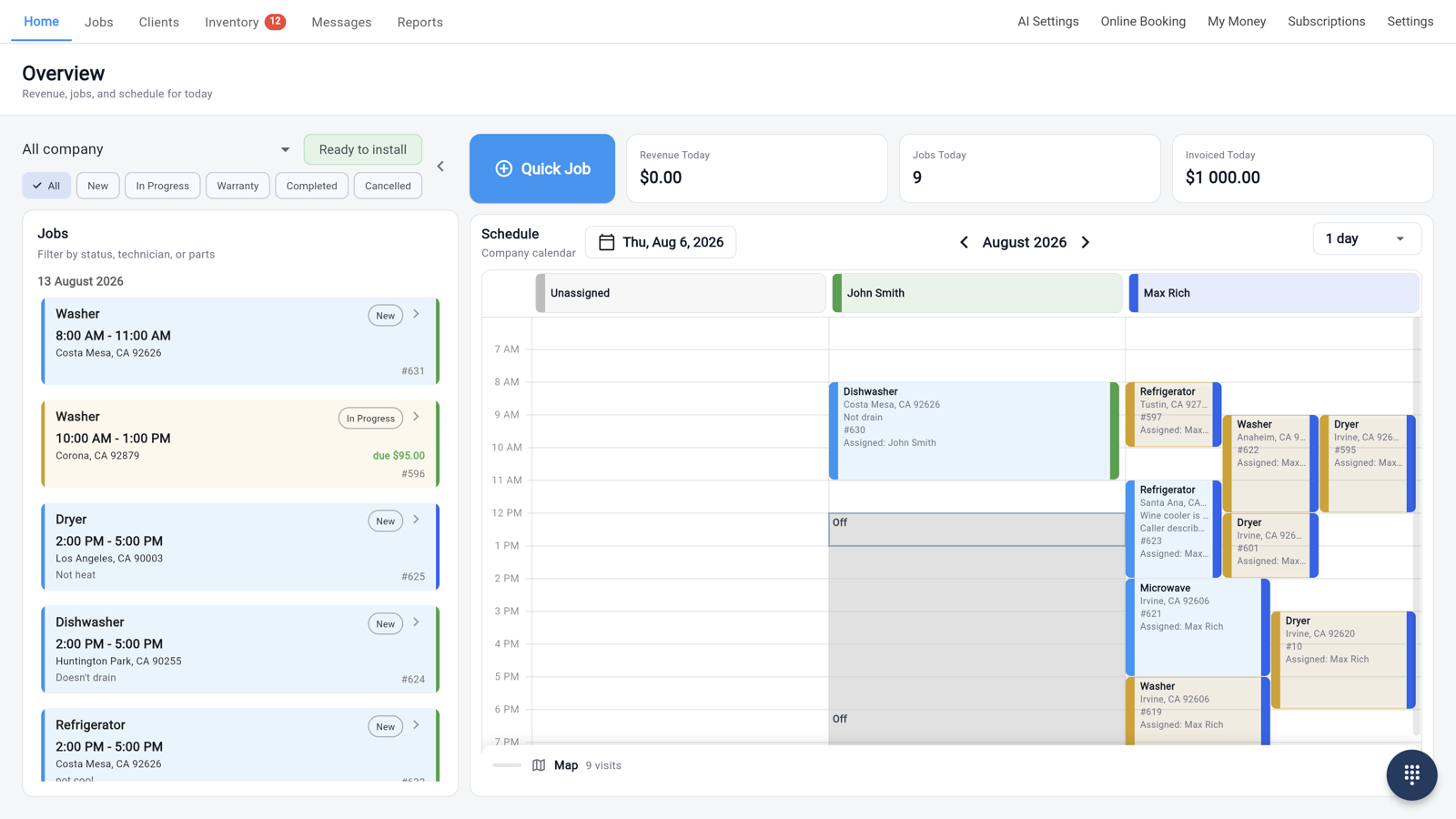This screenshot has height=819, width=1456.
Task: Open the Revenue Today card
Action: pyautogui.click(x=757, y=168)
